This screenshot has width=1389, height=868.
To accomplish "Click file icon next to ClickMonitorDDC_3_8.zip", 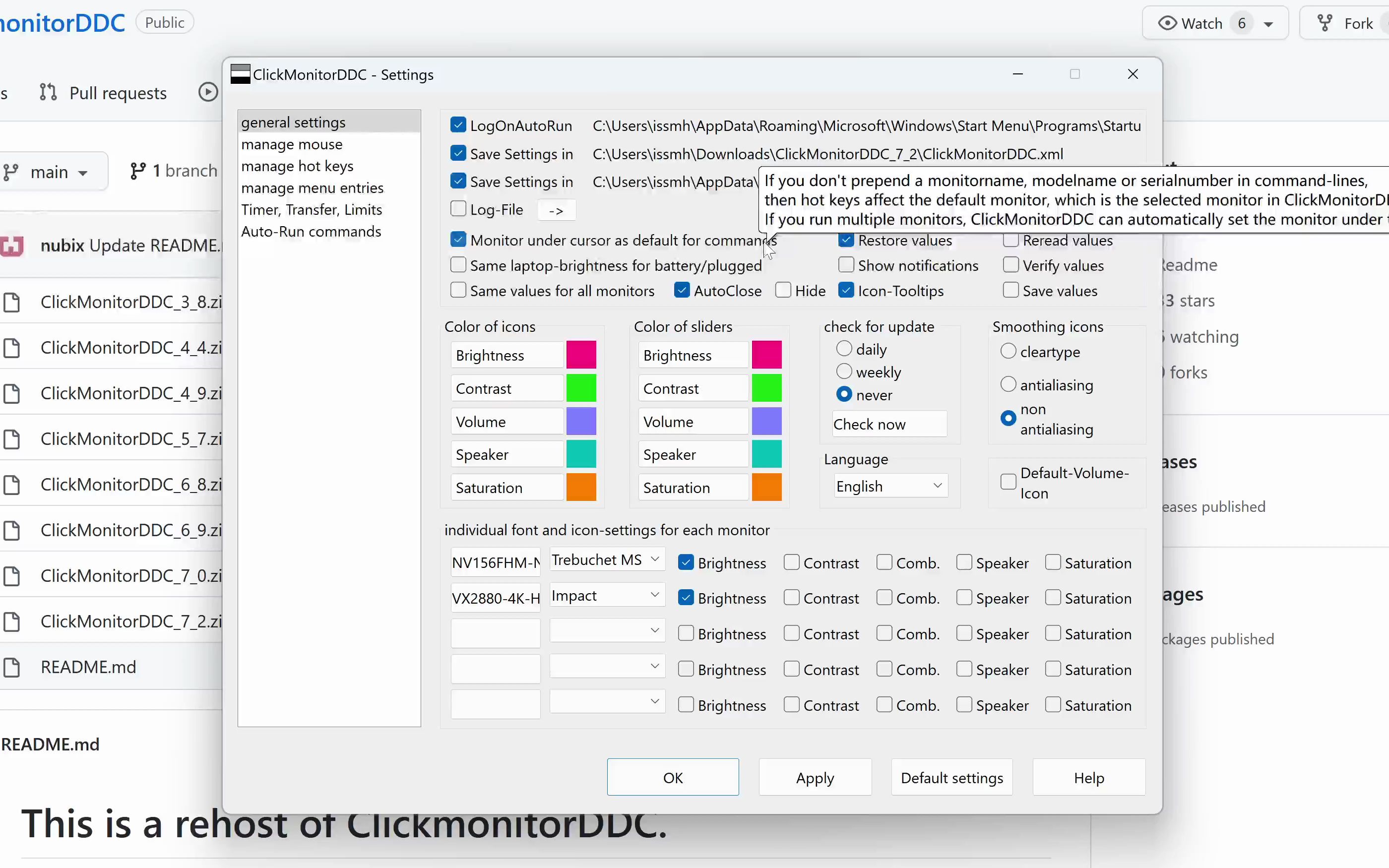I will point(11,302).
